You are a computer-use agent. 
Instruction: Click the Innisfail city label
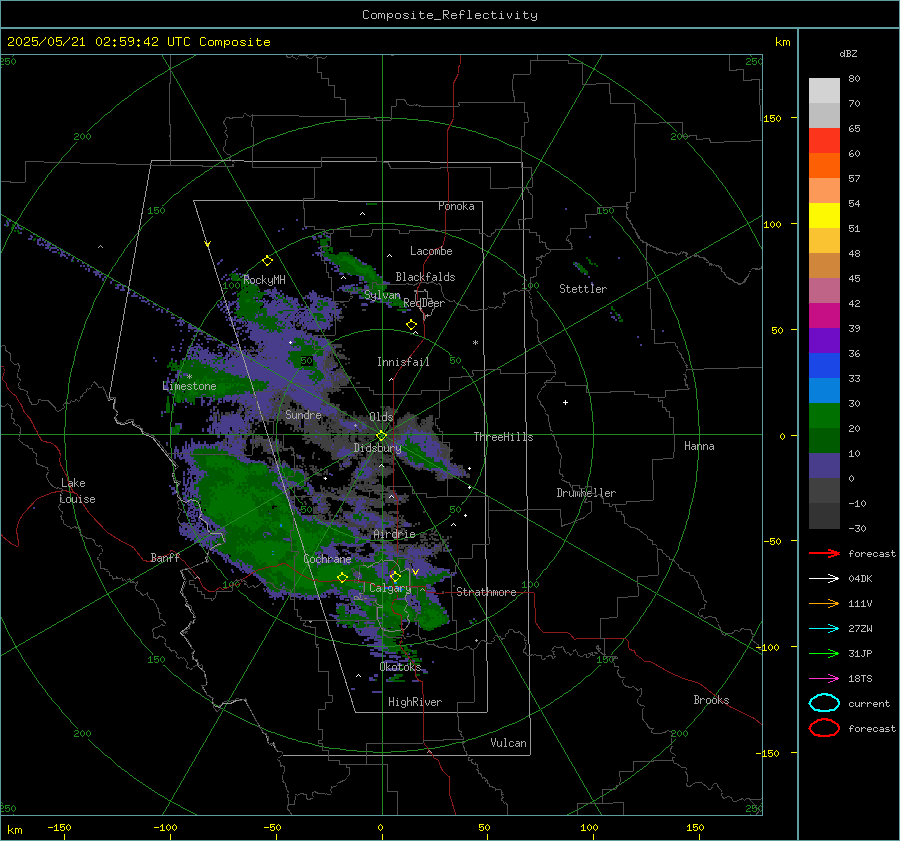tap(403, 362)
